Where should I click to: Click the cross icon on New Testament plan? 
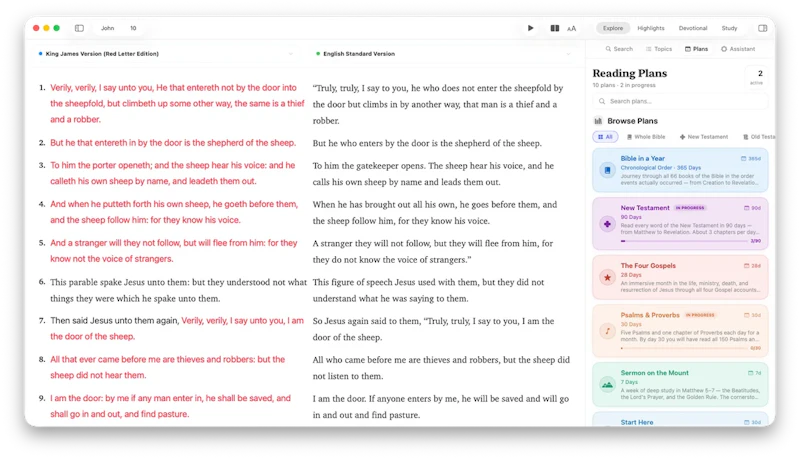click(x=607, y=224)
